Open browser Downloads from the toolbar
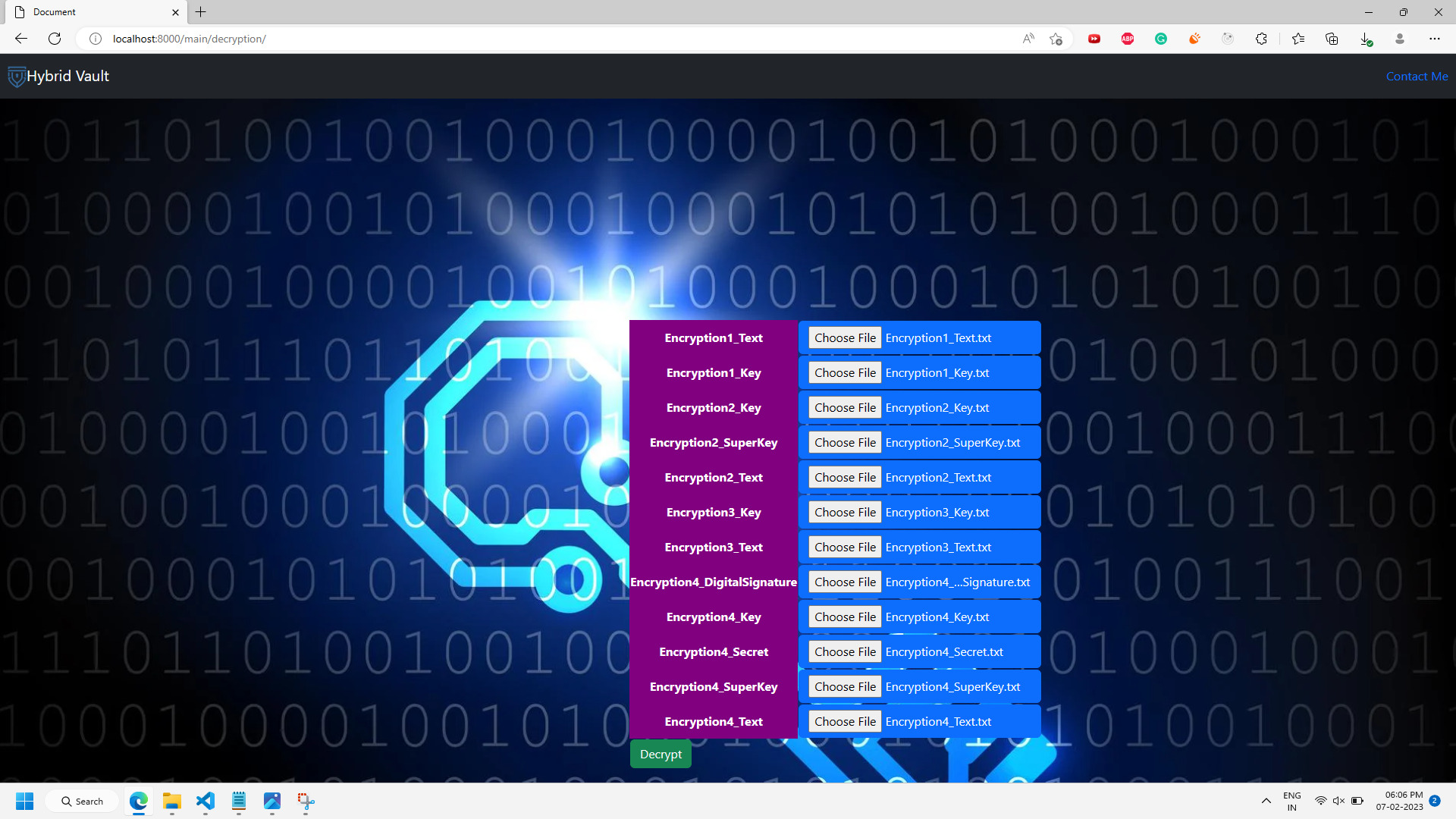1456x819 pixels. pyautogui.click(x=1367, y=39)
